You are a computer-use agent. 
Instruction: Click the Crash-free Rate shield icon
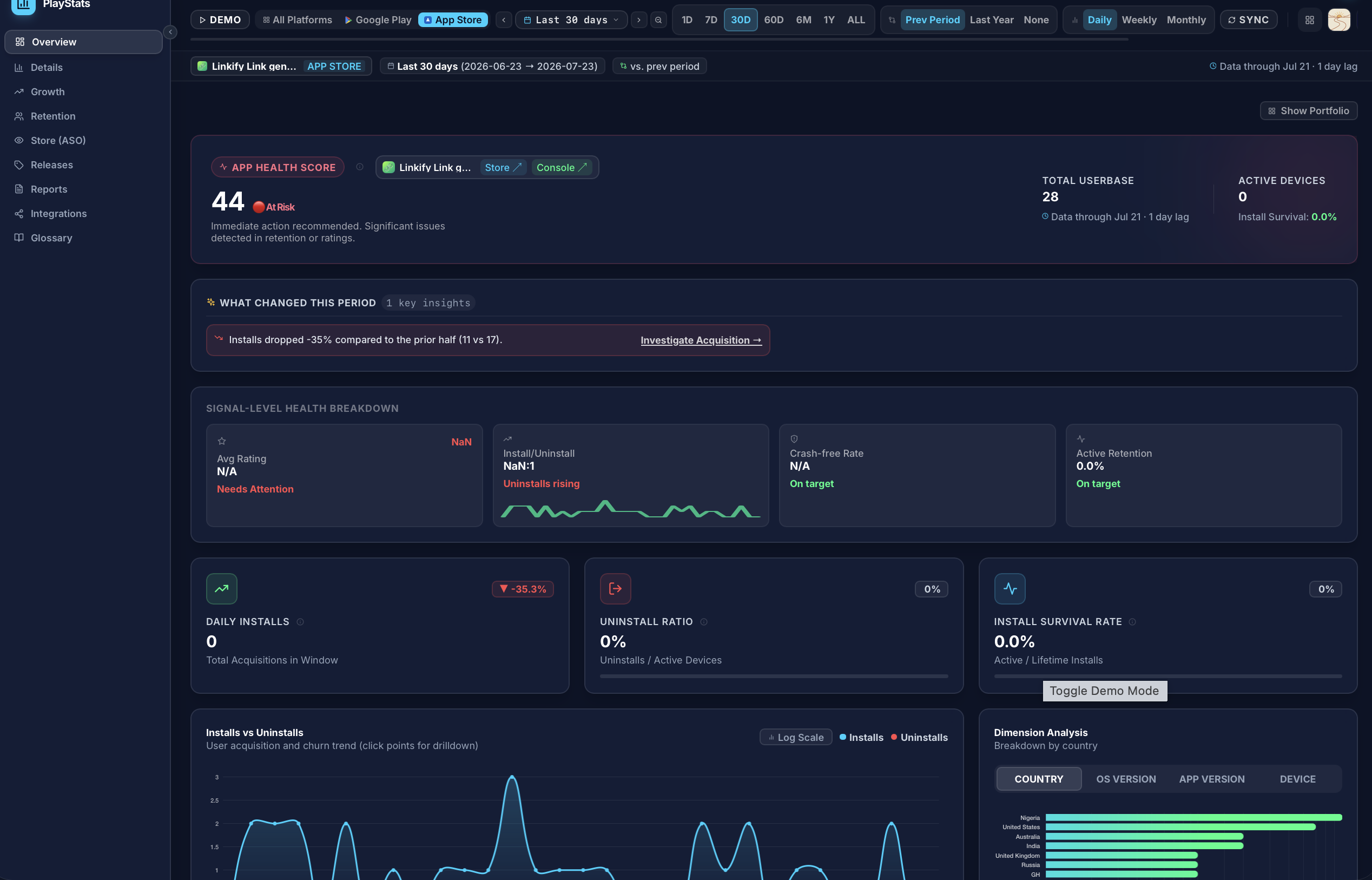tap(794, 439)
